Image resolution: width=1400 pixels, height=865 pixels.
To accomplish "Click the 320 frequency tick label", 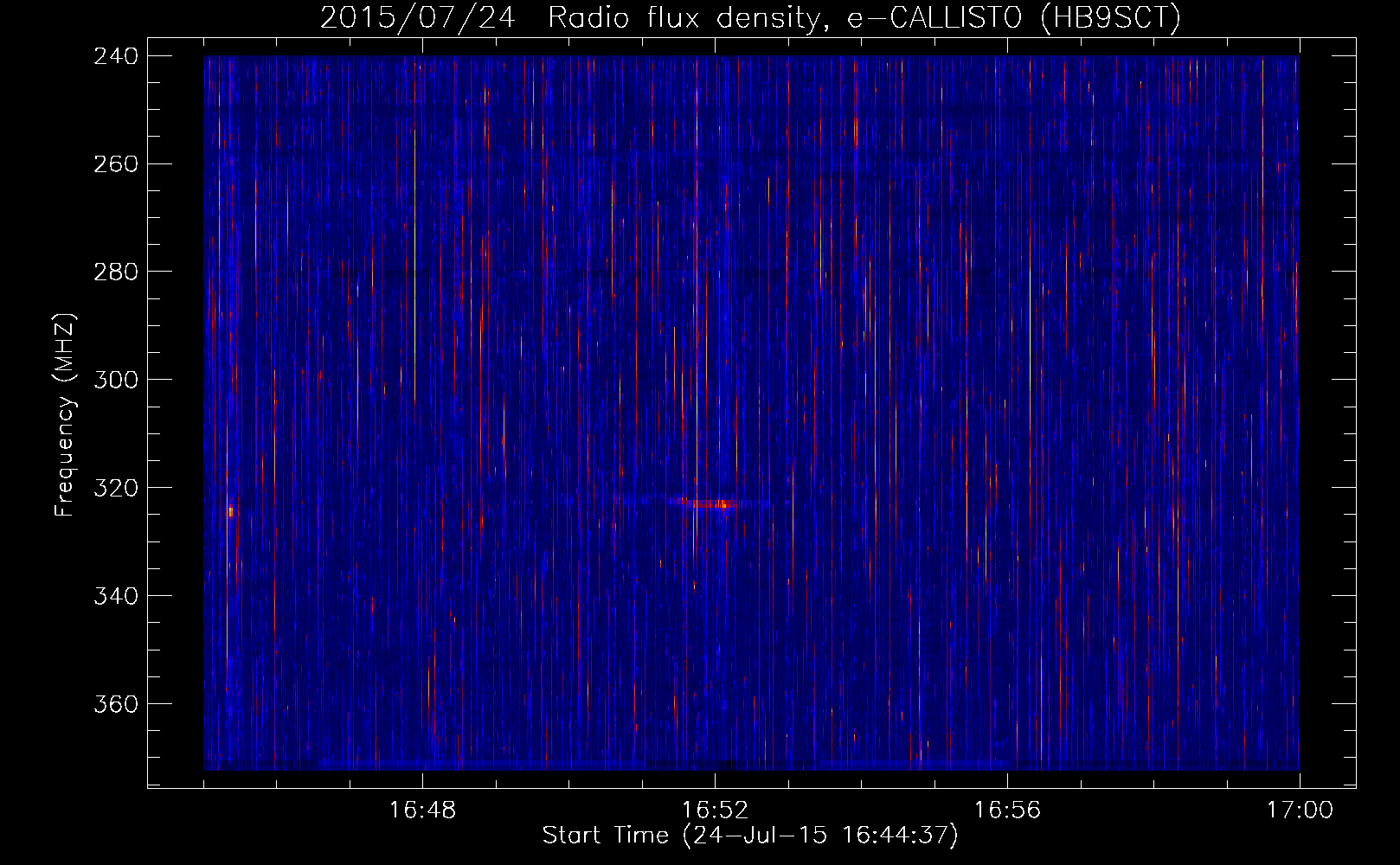I will tap(116, 489).
